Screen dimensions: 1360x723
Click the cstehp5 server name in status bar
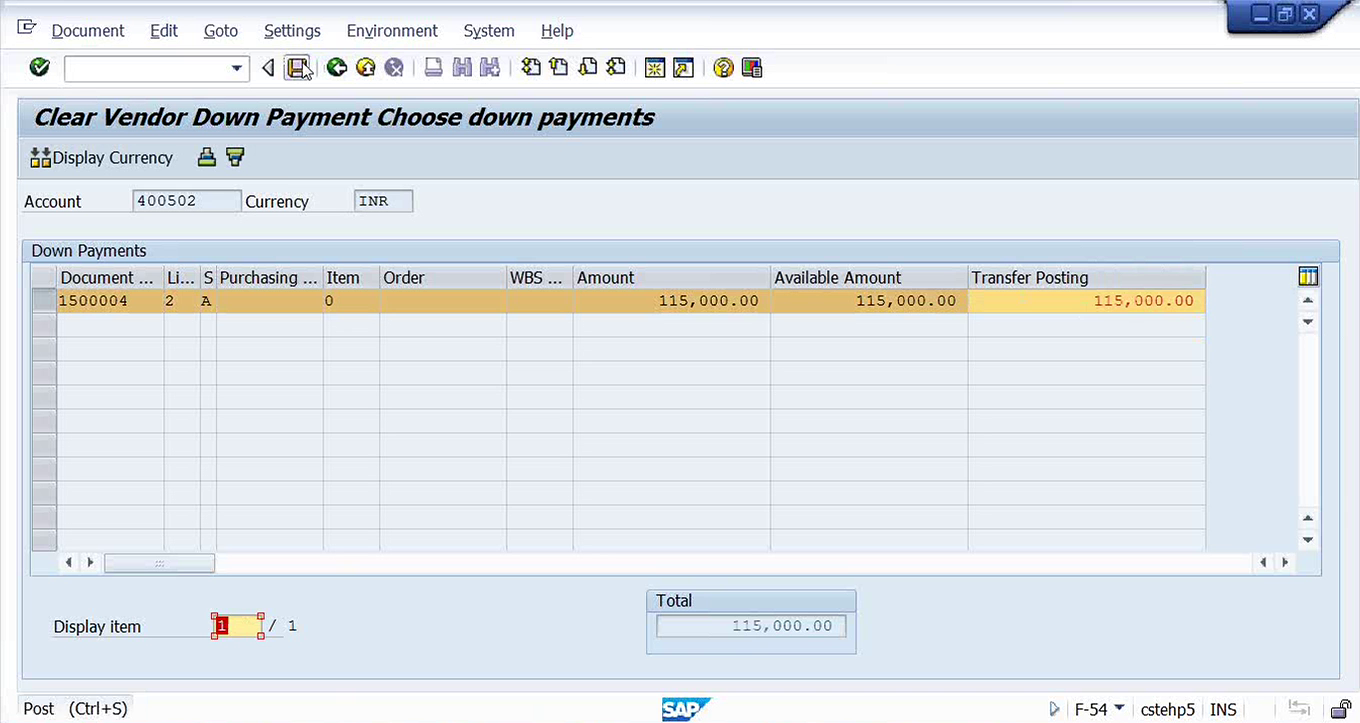click(x=1167, y=709)
